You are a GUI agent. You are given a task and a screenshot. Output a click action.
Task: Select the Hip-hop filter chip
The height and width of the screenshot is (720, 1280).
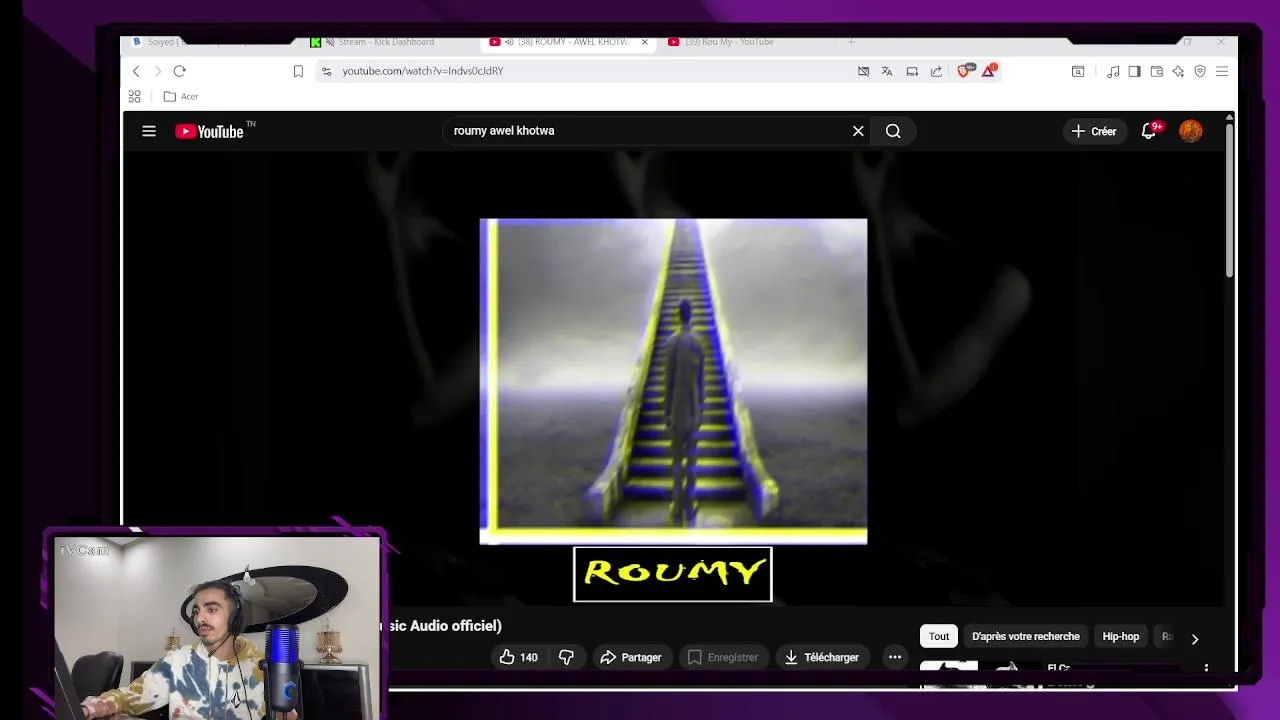1121,636
